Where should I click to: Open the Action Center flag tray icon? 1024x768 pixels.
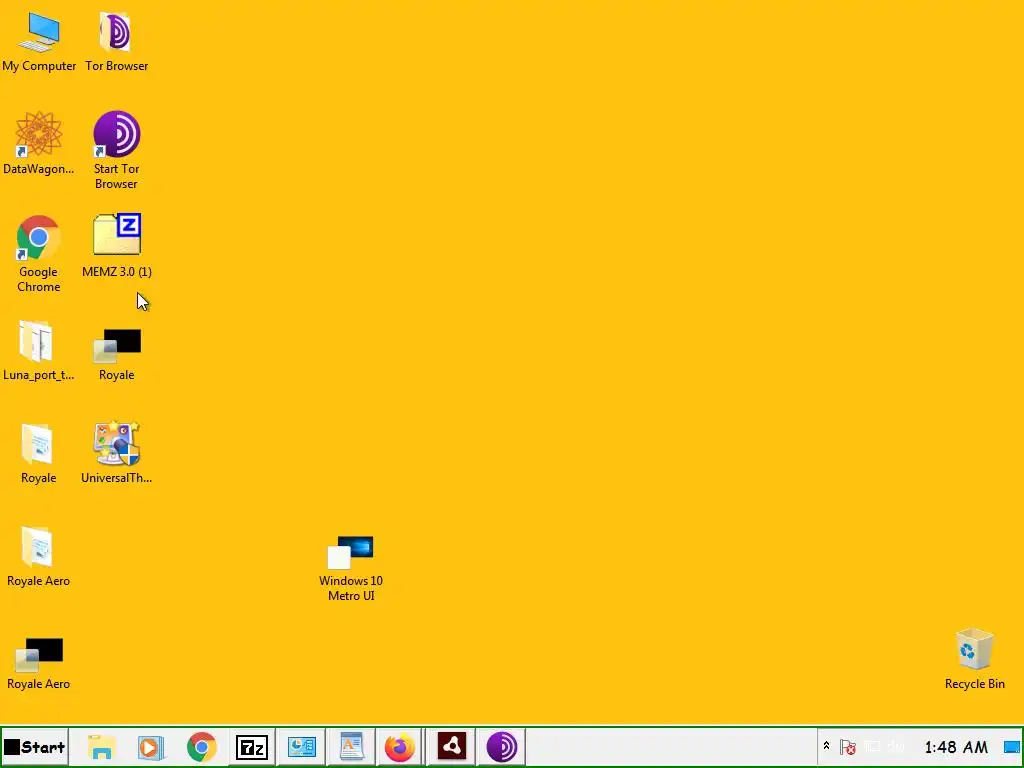(x=848, y=746)
